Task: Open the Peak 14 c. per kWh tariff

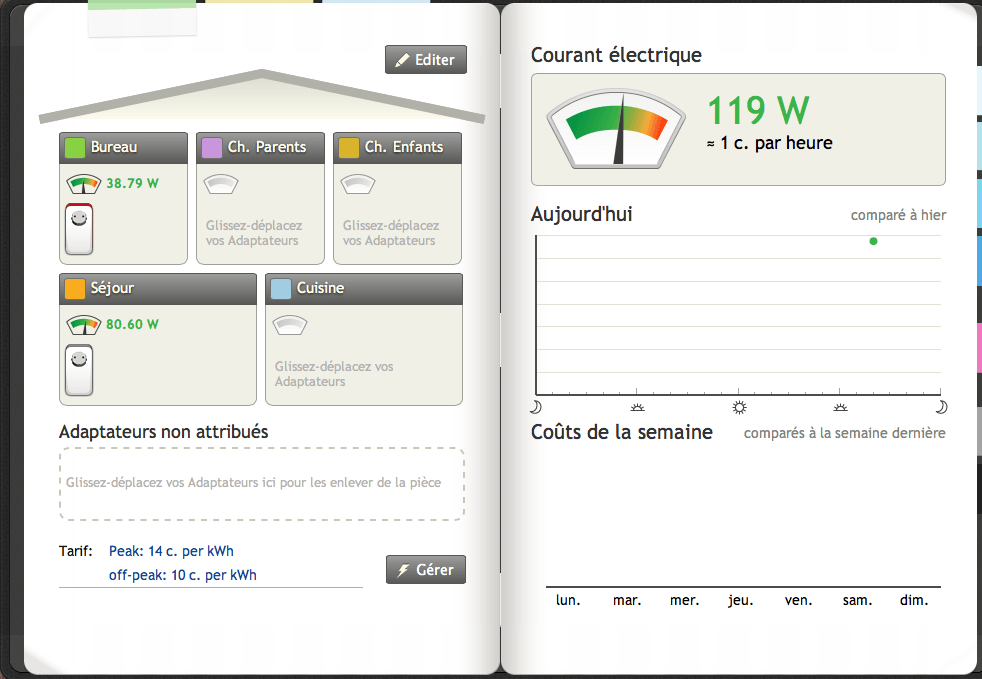Action: tap(171, 551)
